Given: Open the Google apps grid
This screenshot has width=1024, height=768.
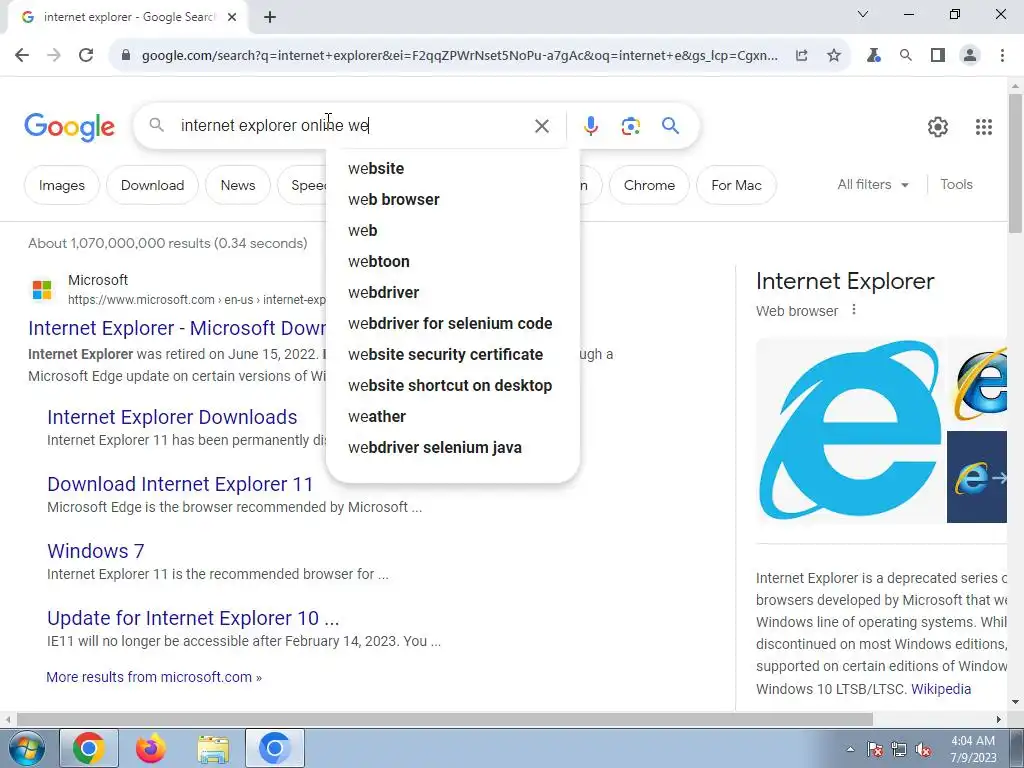Looking at the screenshot, I should 984,127.
